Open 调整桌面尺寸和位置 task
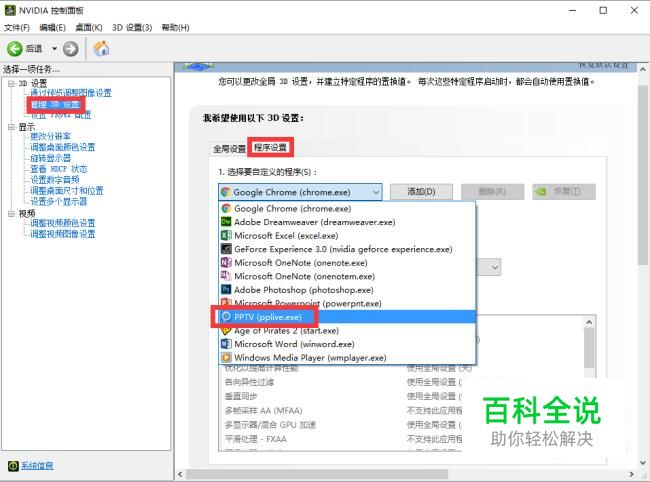 [67, 191]
